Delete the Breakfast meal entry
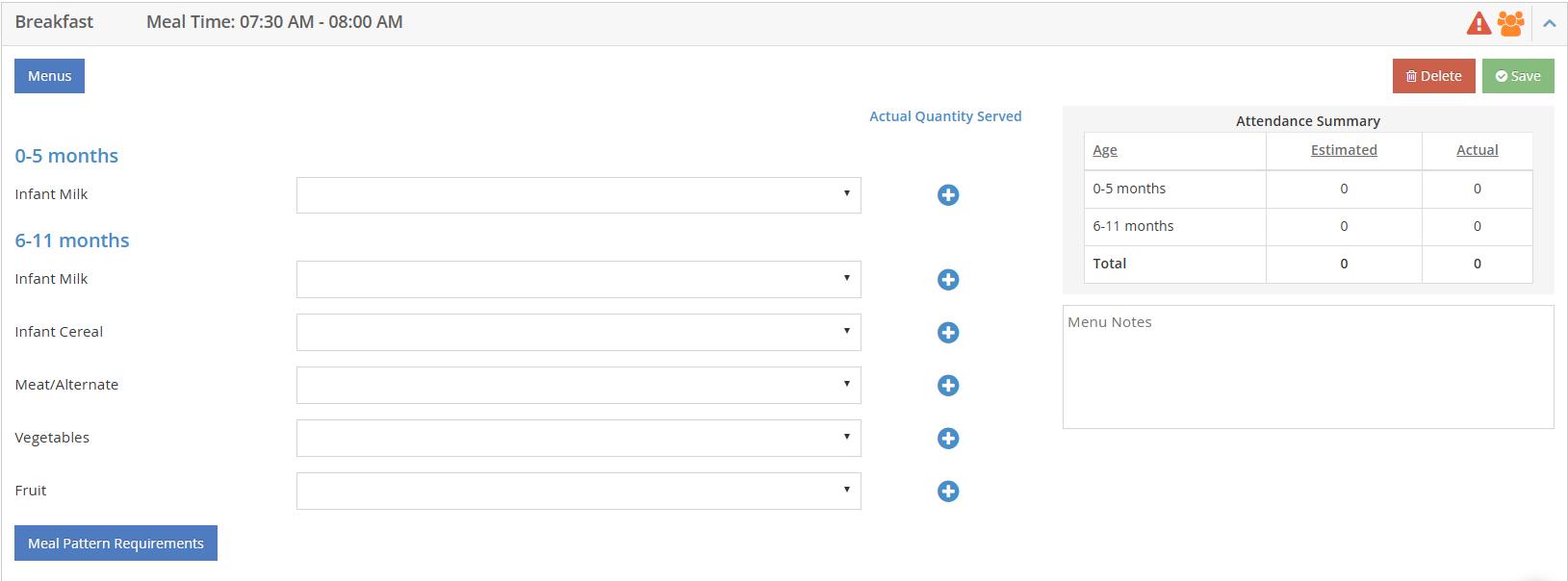Viewport: 1568px width, 581px height. click(1433, 76)
